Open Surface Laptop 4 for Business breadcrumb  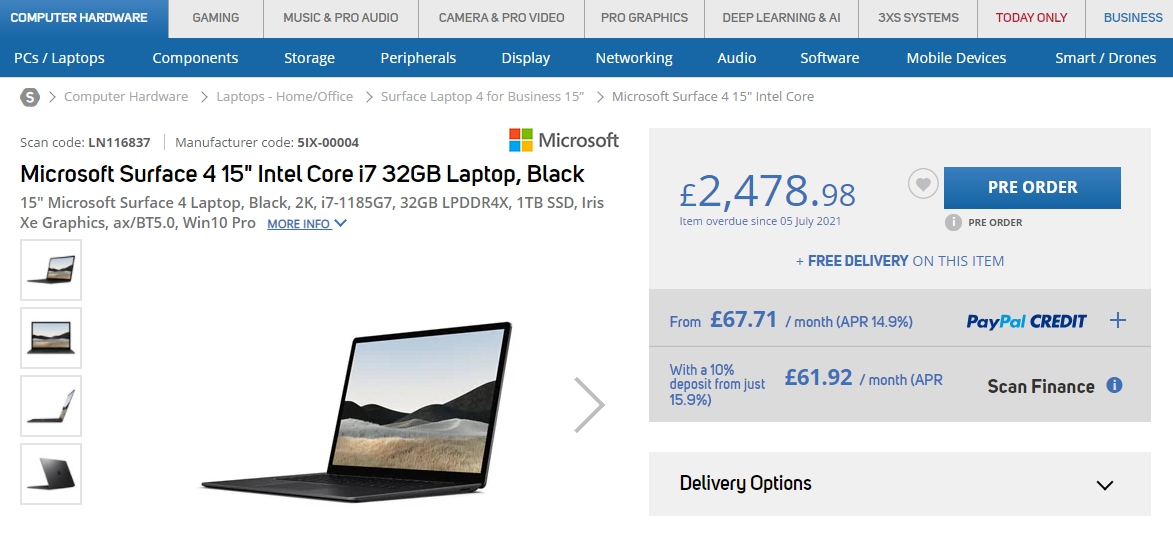tap(483, 97)
